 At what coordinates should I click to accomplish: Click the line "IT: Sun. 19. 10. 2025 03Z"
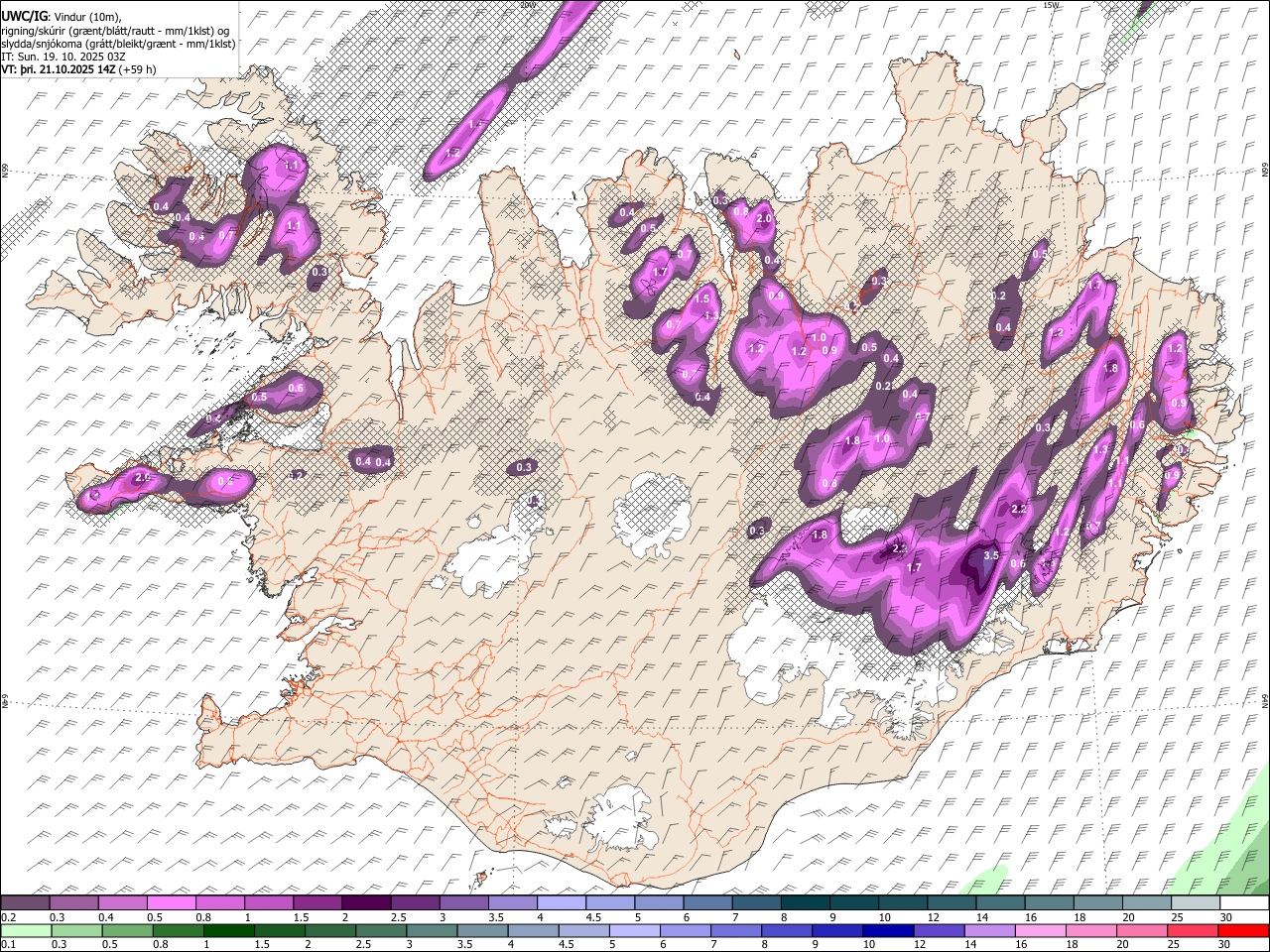pos(63,56)
